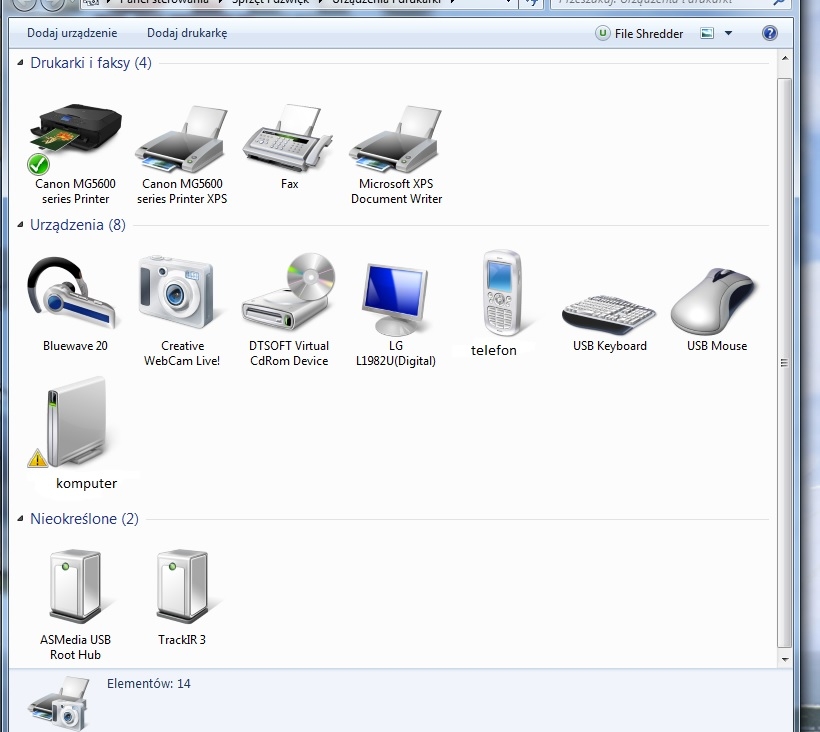Select the Creative WebCam Live! icon

[x=177, y=292]
